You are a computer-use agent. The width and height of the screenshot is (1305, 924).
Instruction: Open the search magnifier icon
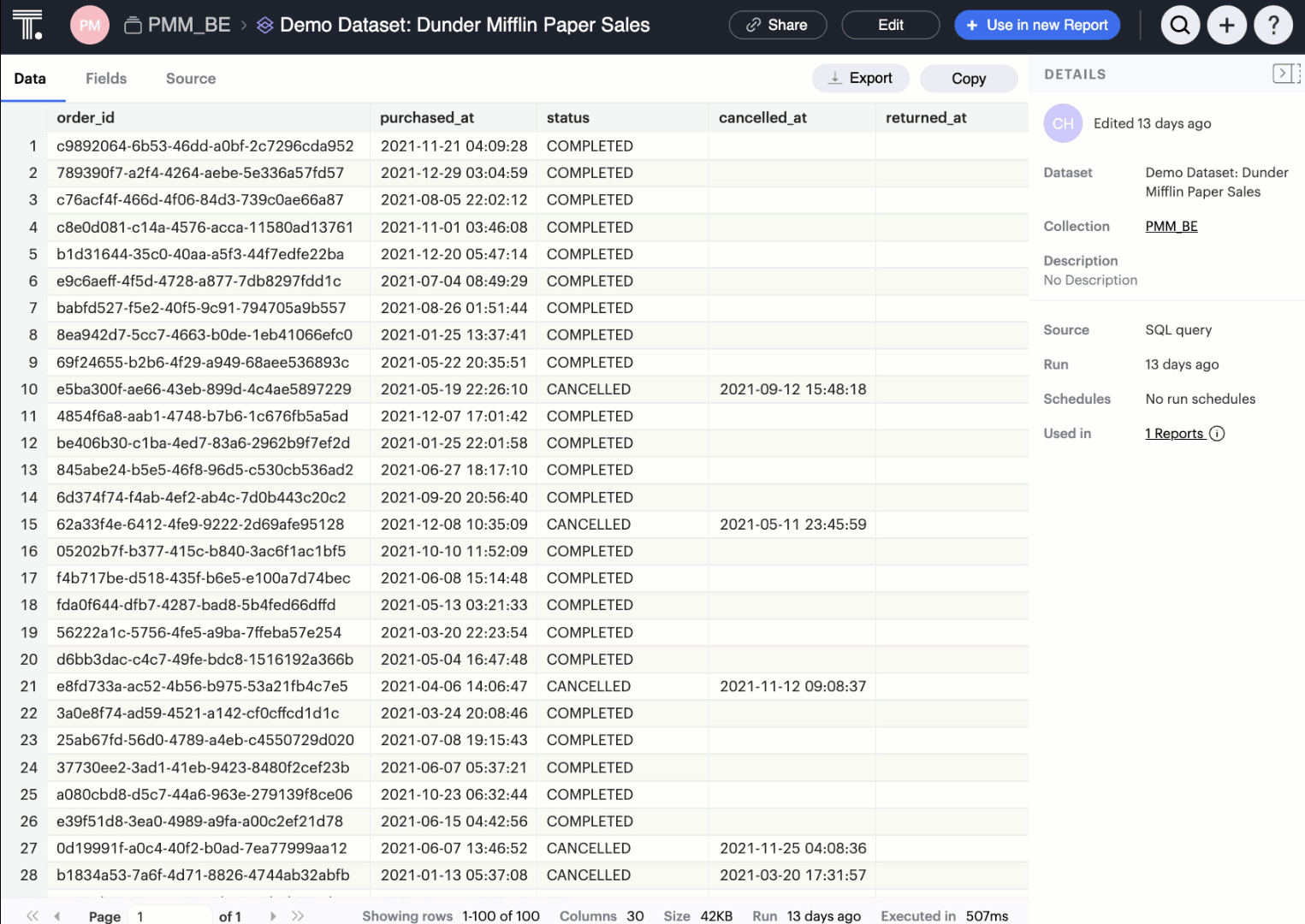(1180, 26)
